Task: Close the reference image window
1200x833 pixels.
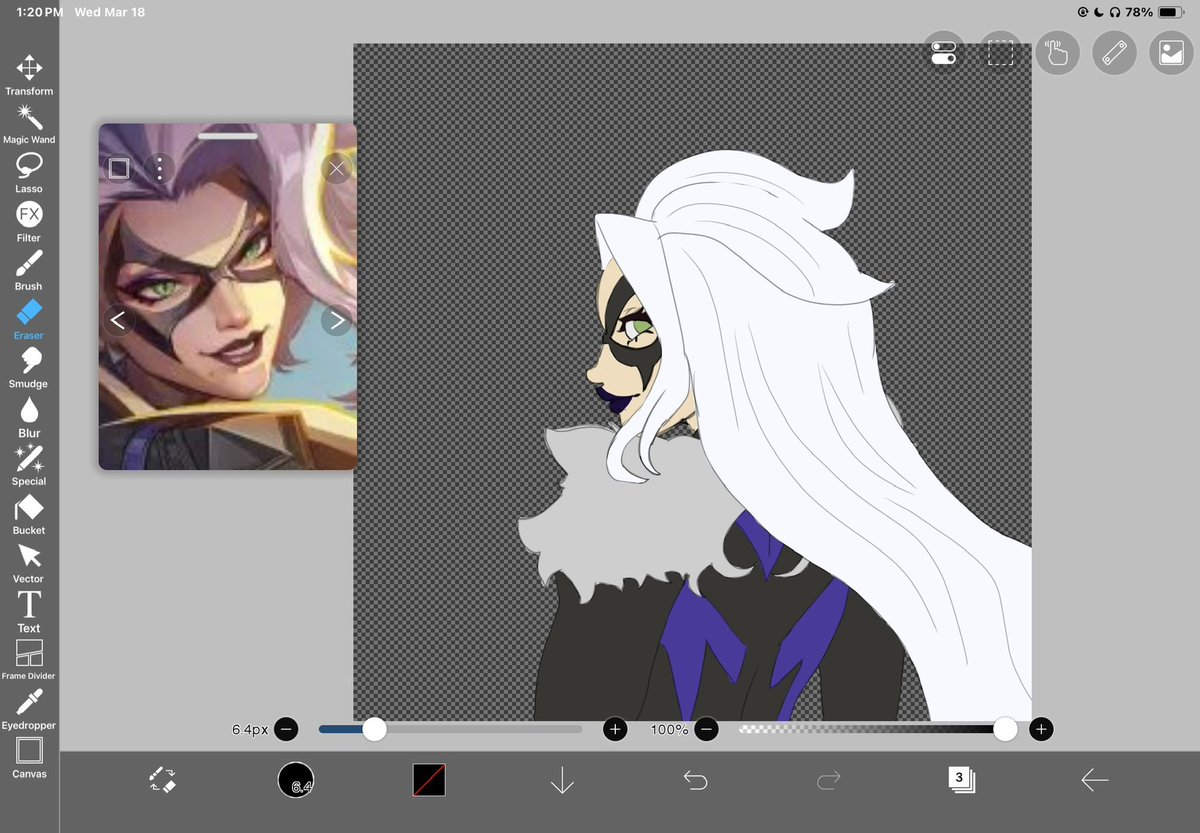Action: [337, 169]
